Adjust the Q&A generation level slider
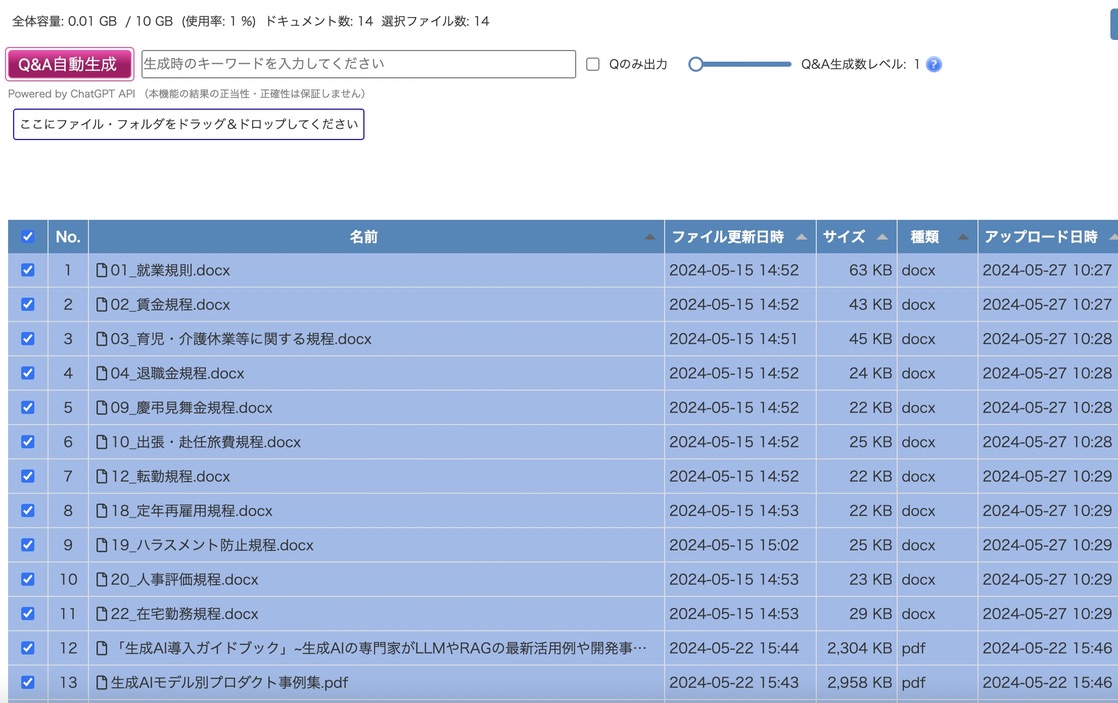The width and height of the screenshot is (1118, 703). pos(741,63)
